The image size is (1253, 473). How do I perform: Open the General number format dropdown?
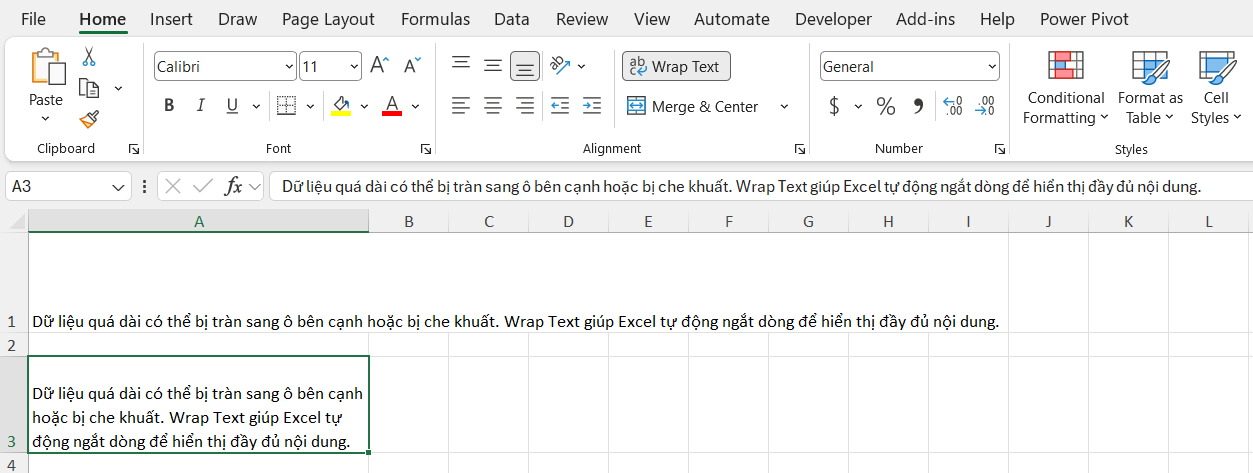tap(992, 67)
